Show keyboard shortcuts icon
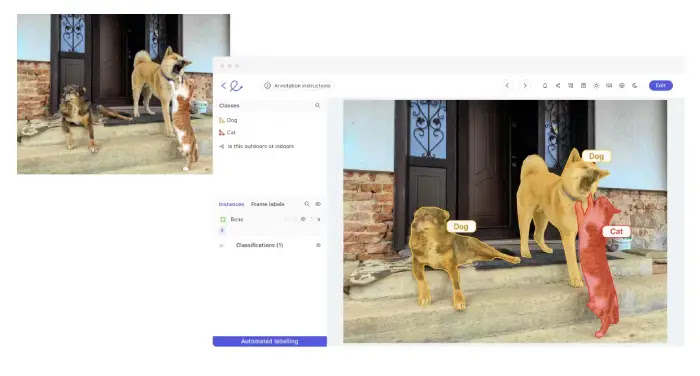This screenshot has width=700, height=376. (x=609, y=85)
